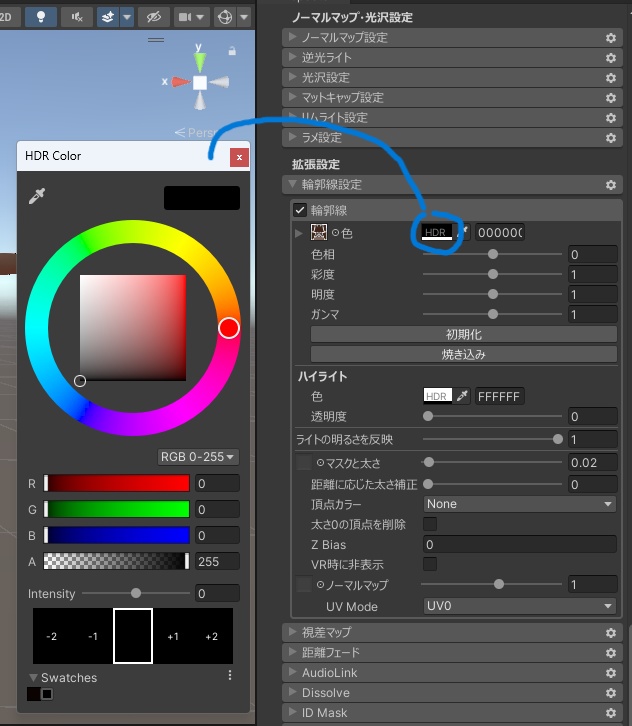Open gear settings for ノーマルマップ設定

611,38
